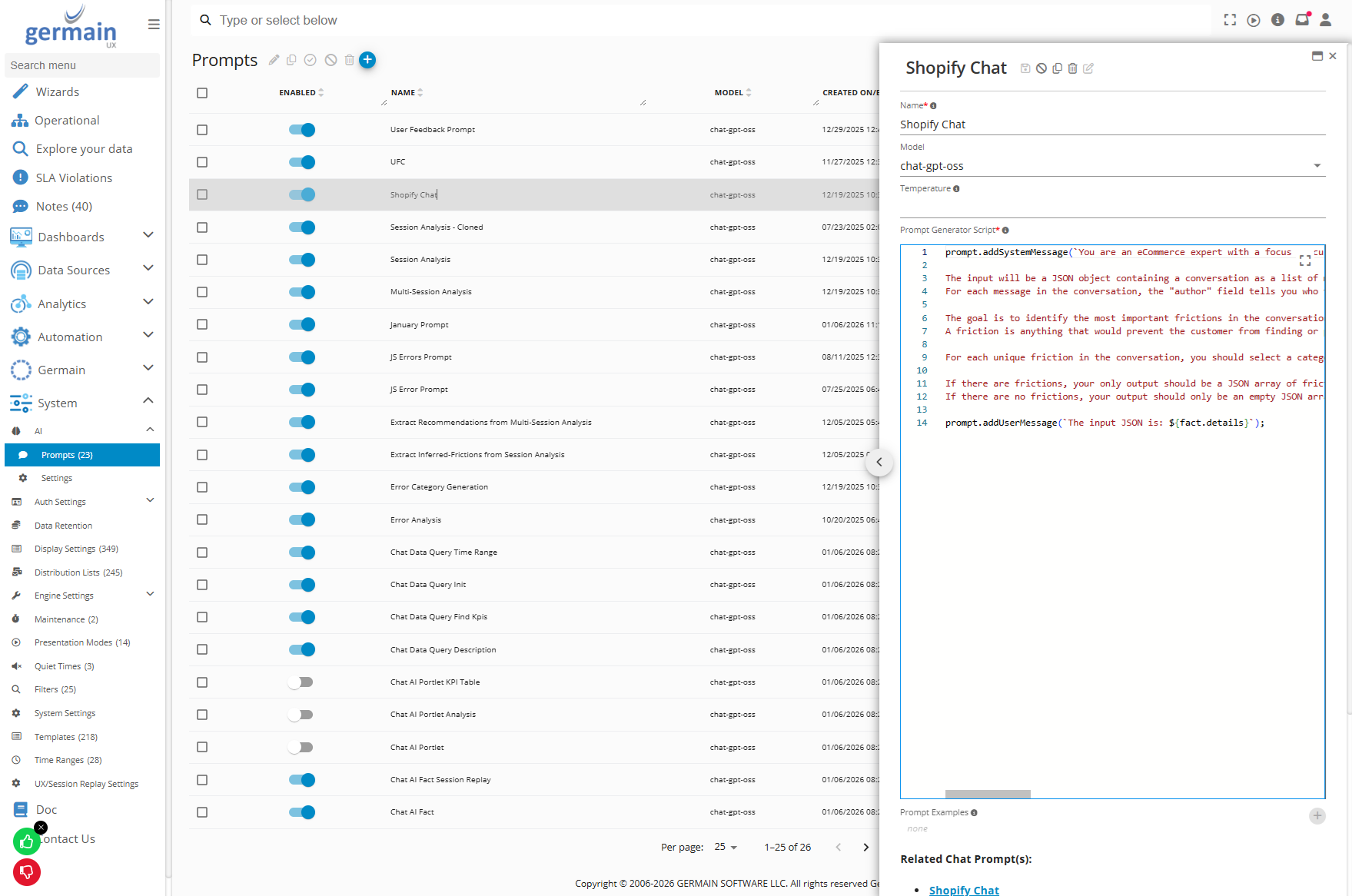The width and height of the screenshot is (1352, 896).
Task: Toggle the hamburger menu icon
Action: pos(154,25)
